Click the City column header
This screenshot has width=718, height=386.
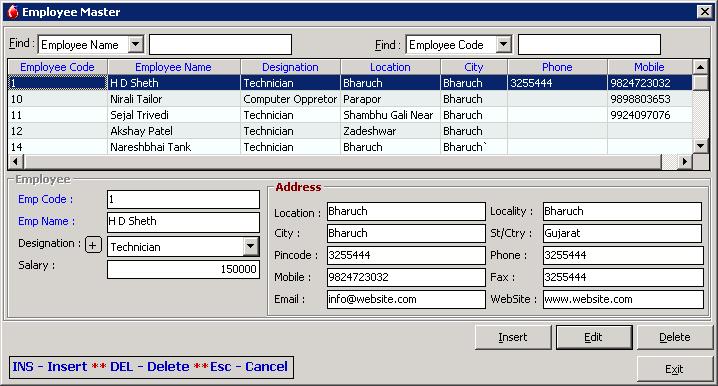point(474,67)
